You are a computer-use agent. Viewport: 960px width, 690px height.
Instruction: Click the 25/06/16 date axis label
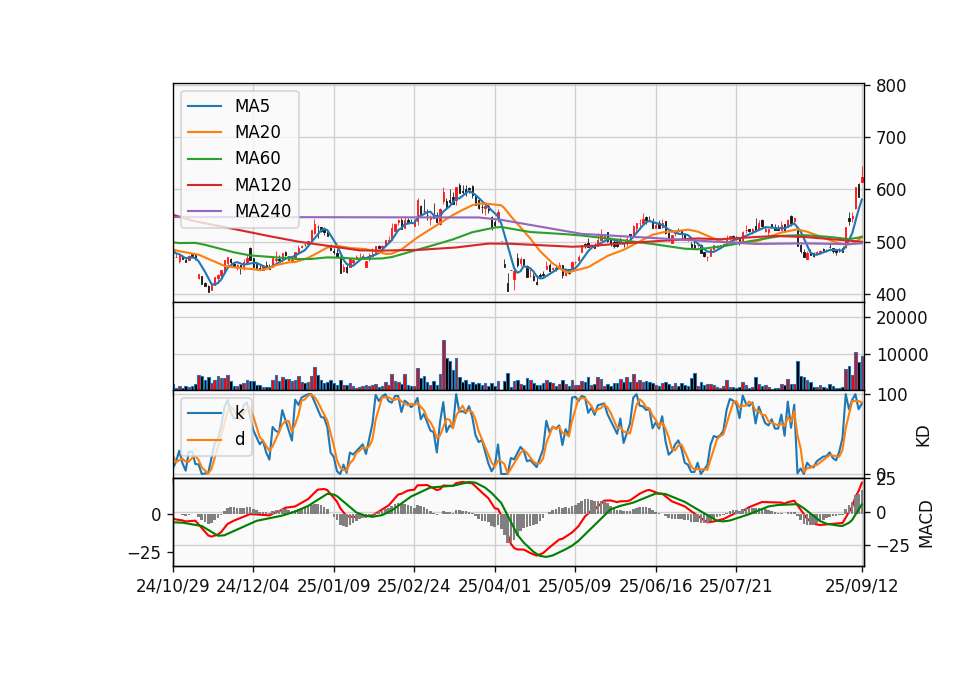click(x=656, y=587)
